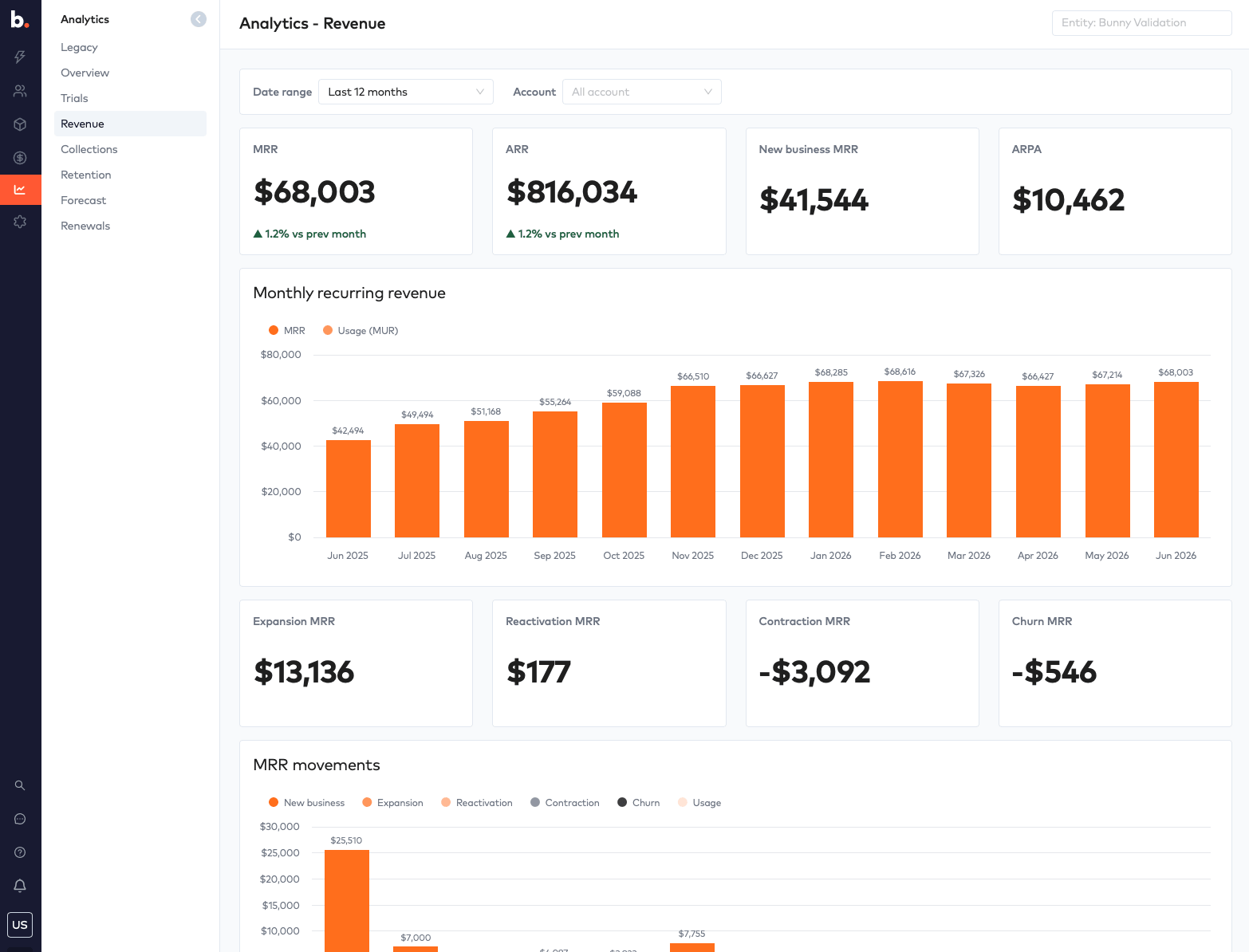Go to Legacy analytics
Screen dimensions: 1249x952
[79, 47]
